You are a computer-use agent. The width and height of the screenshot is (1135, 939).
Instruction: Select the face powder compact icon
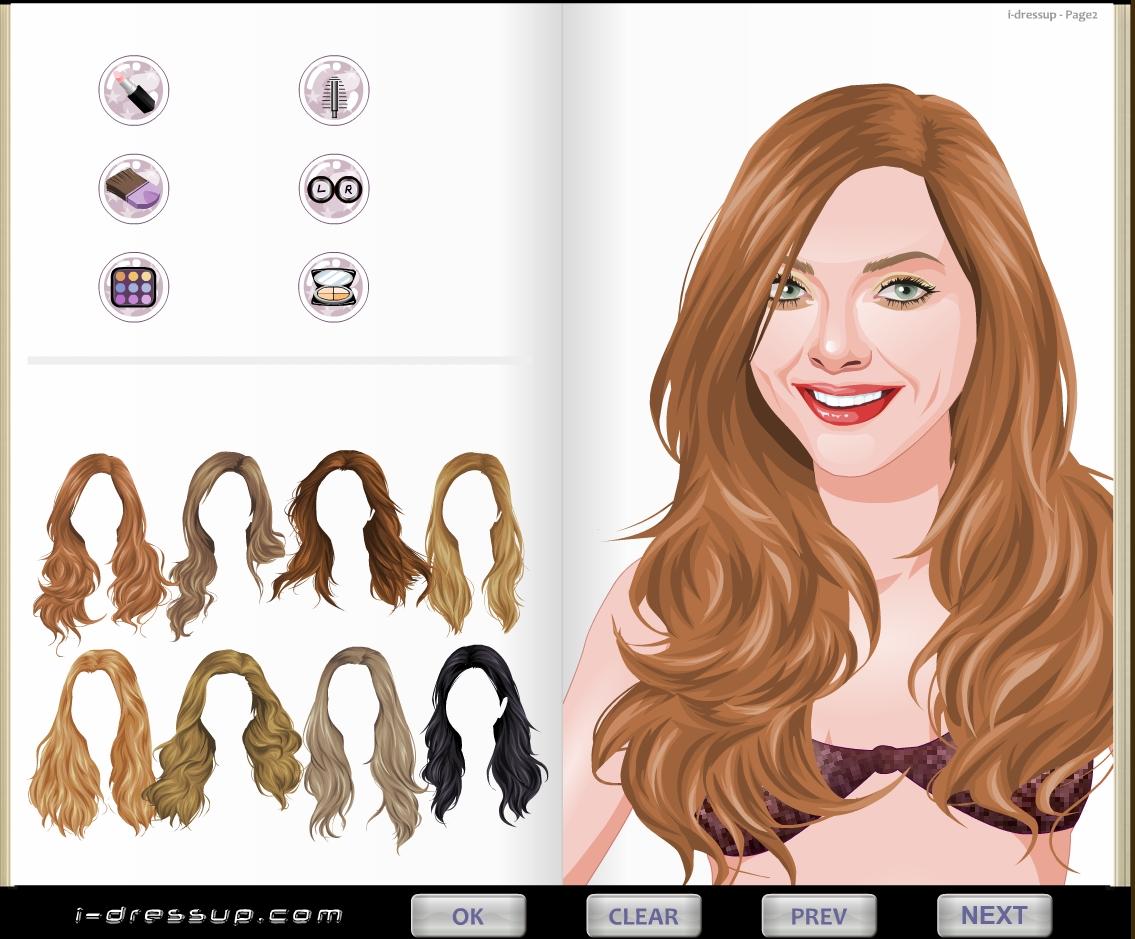334,287
